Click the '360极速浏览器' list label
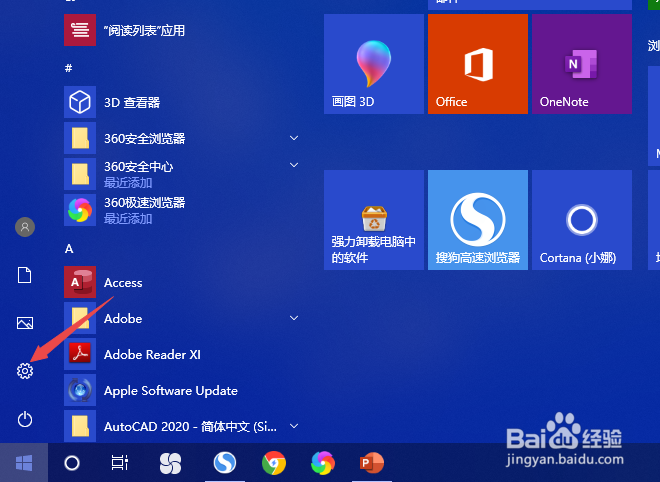 [144, 202]
